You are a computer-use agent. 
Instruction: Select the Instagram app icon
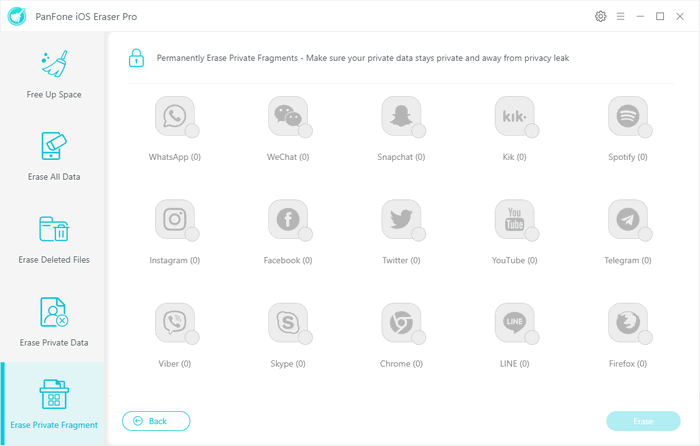[x=175, y=219]
